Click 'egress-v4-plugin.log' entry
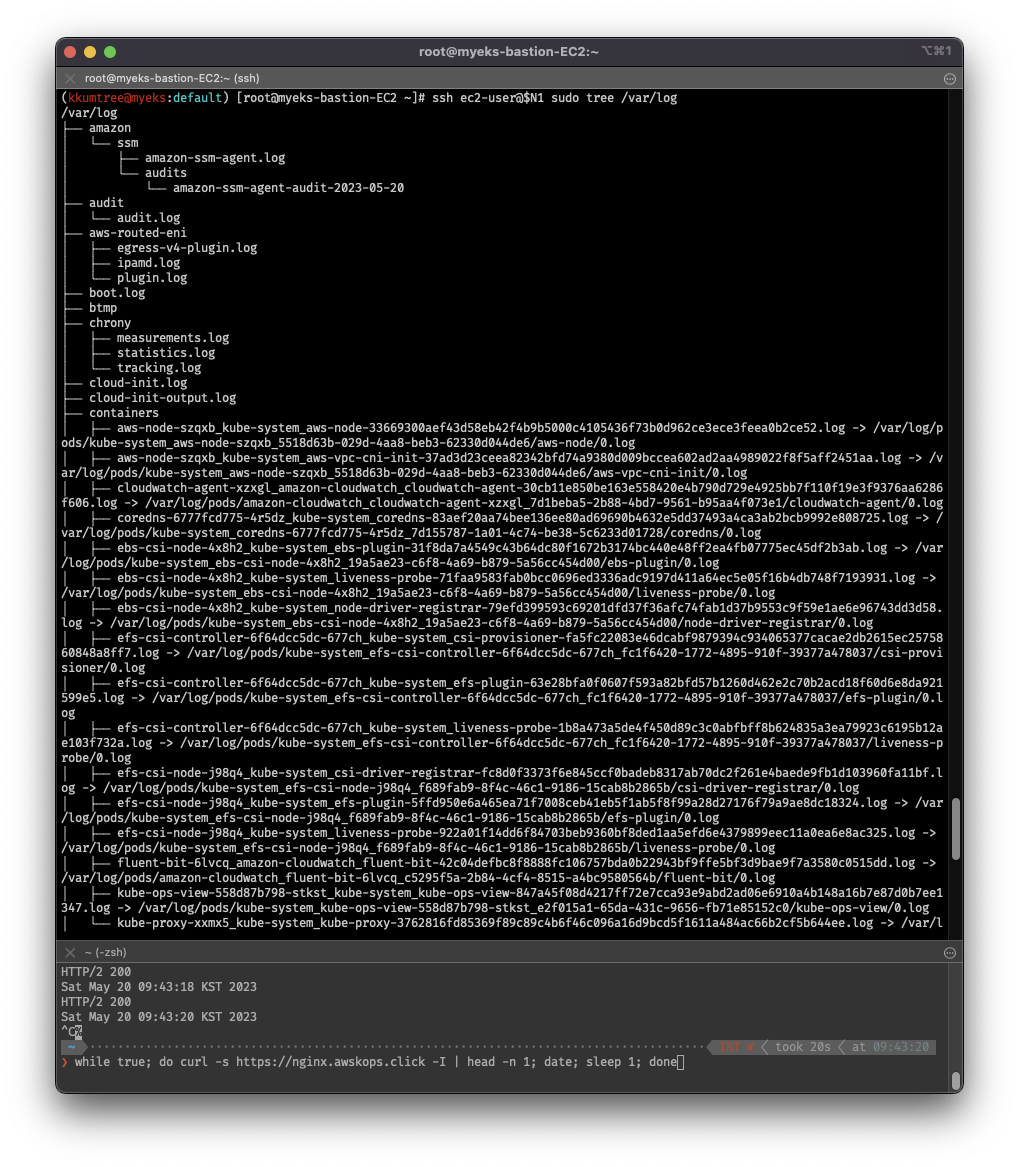Viewport: 1019px width, 1167px height. pyautogui.click(x=187, y=248)
